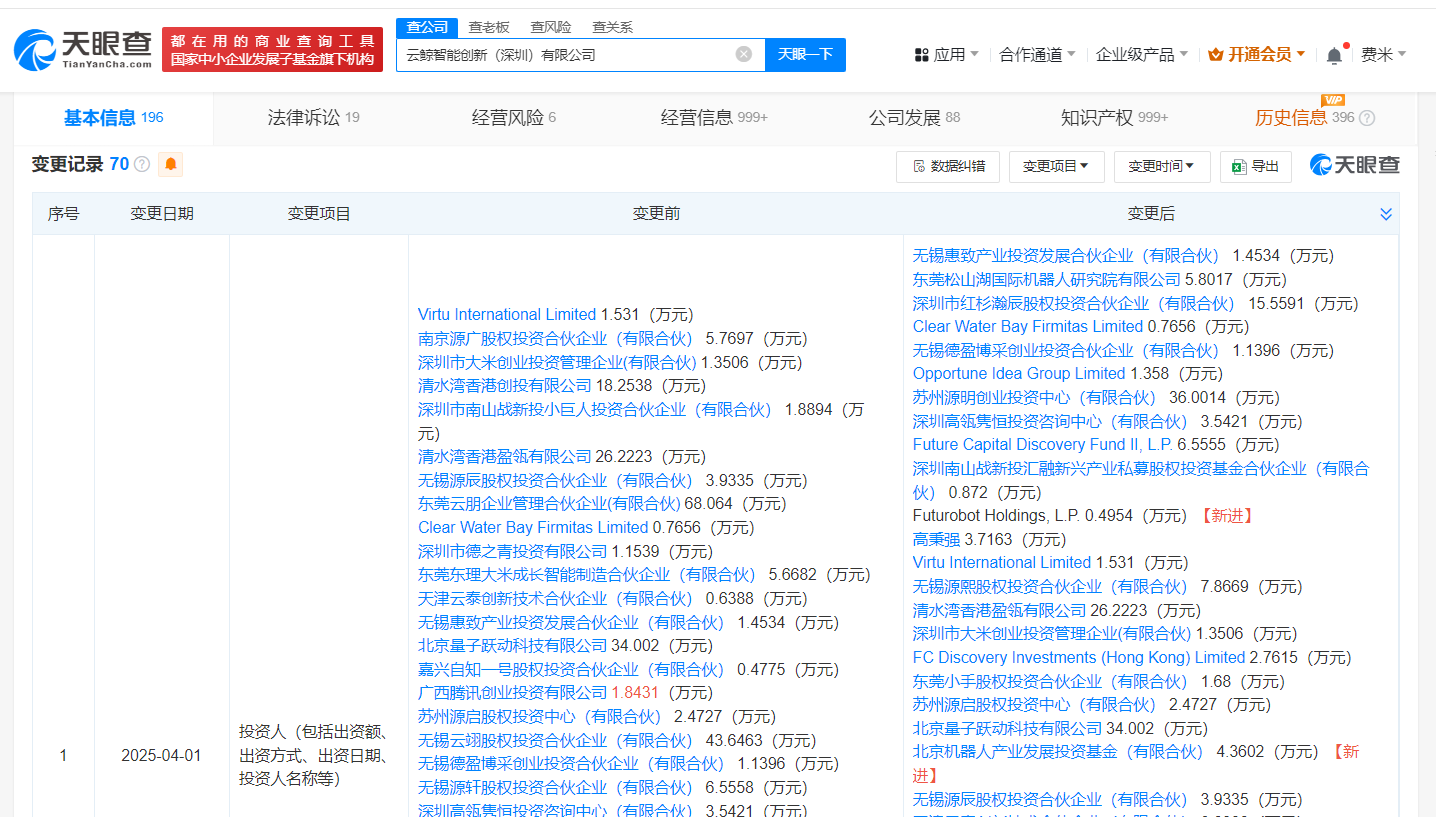Screen dimensions: 1436x817
Task: Open the 变更项目 filter dropdown
Action: (1056, 167)
